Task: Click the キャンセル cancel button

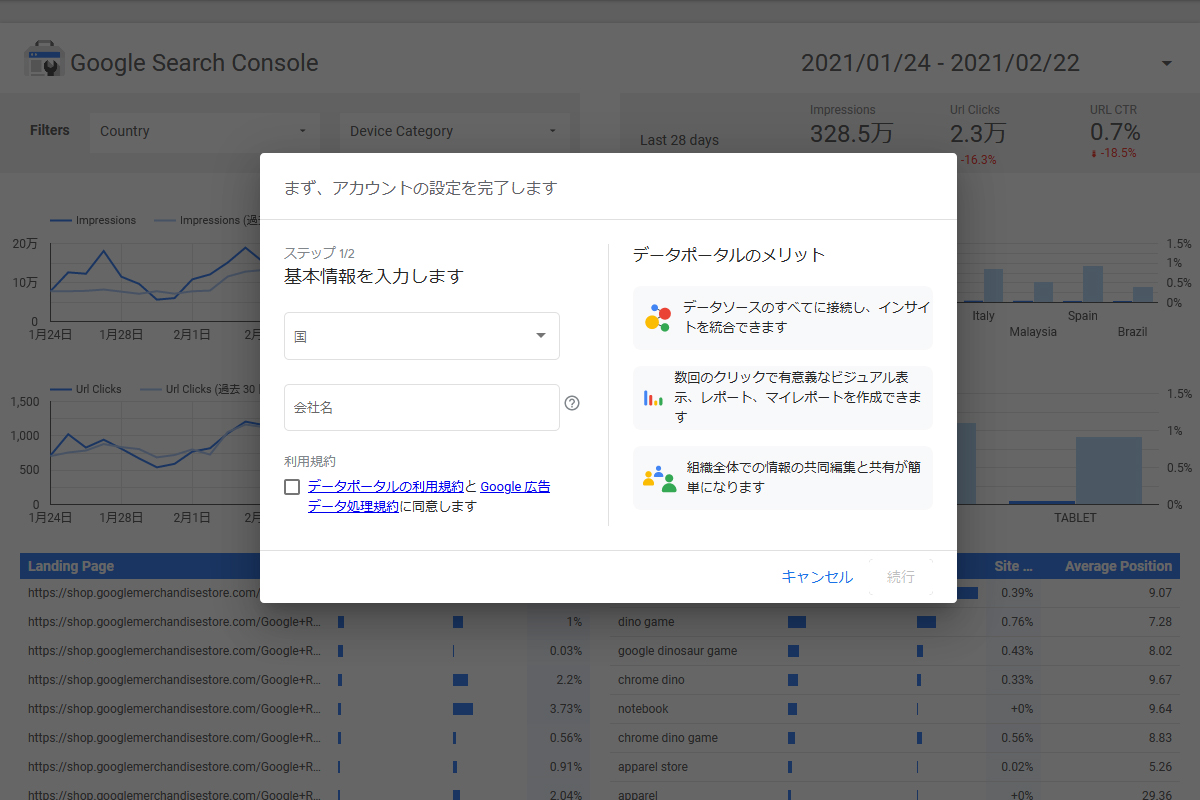Action: coord(817,577)
